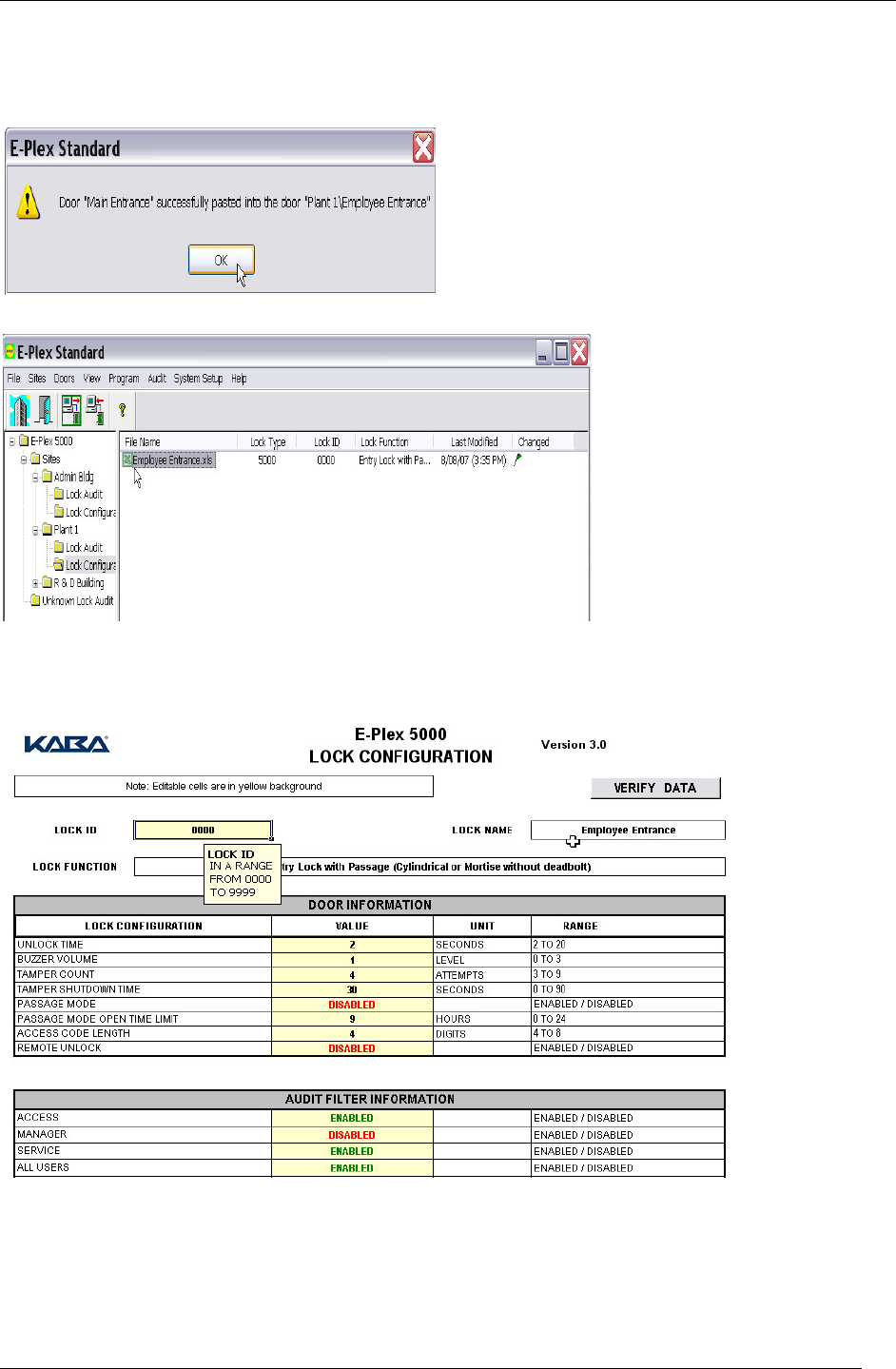Image resolution: width=896 pixels, height=1369 pixels.
Task: Click the green Changed flag icon
Action: click(518, 460)
